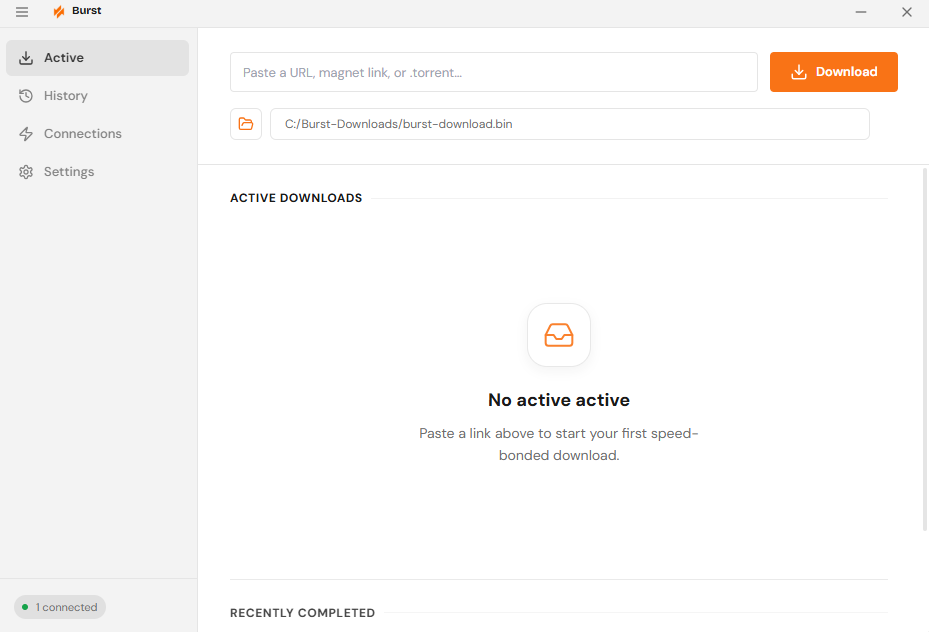Click the URL or magnet link field
929x632 pixels.
pos(494,72)
